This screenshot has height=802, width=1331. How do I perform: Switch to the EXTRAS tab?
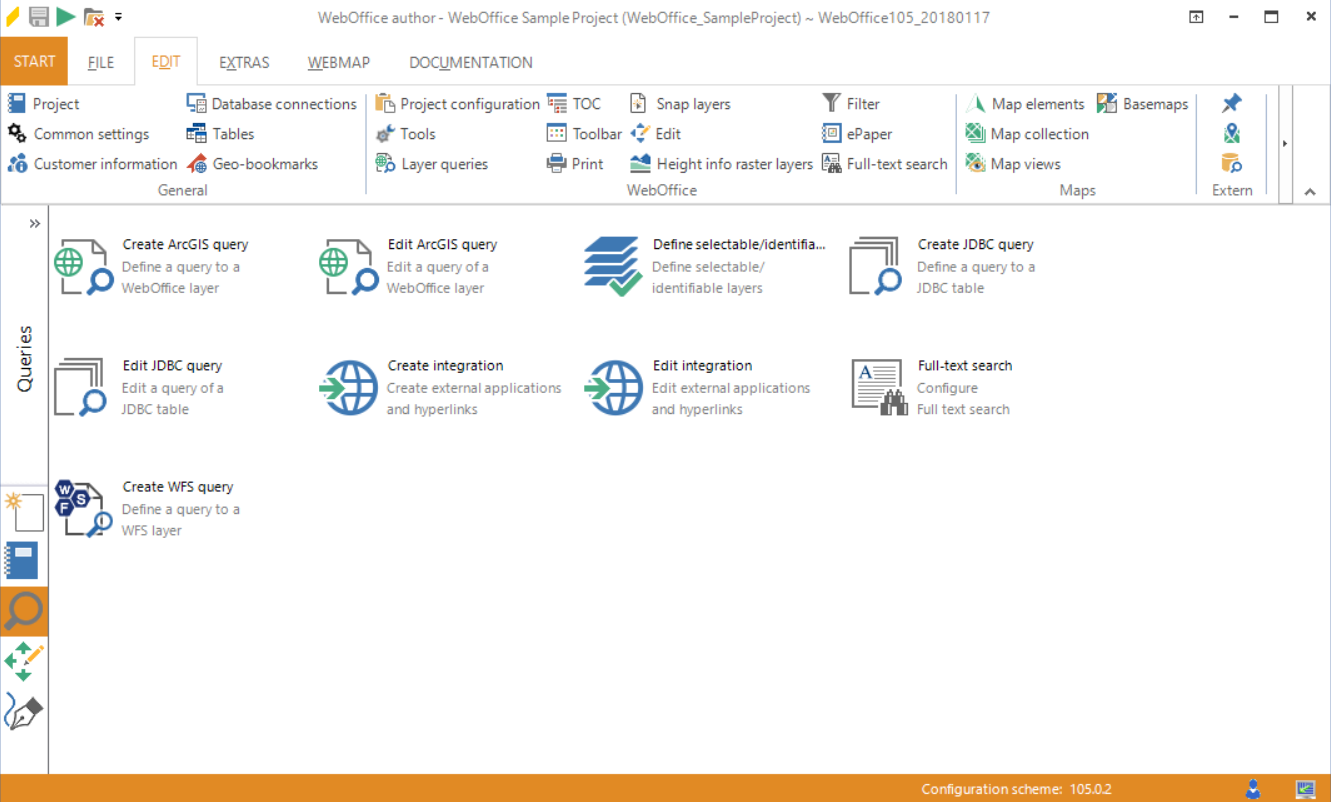(x=244, y=62)
